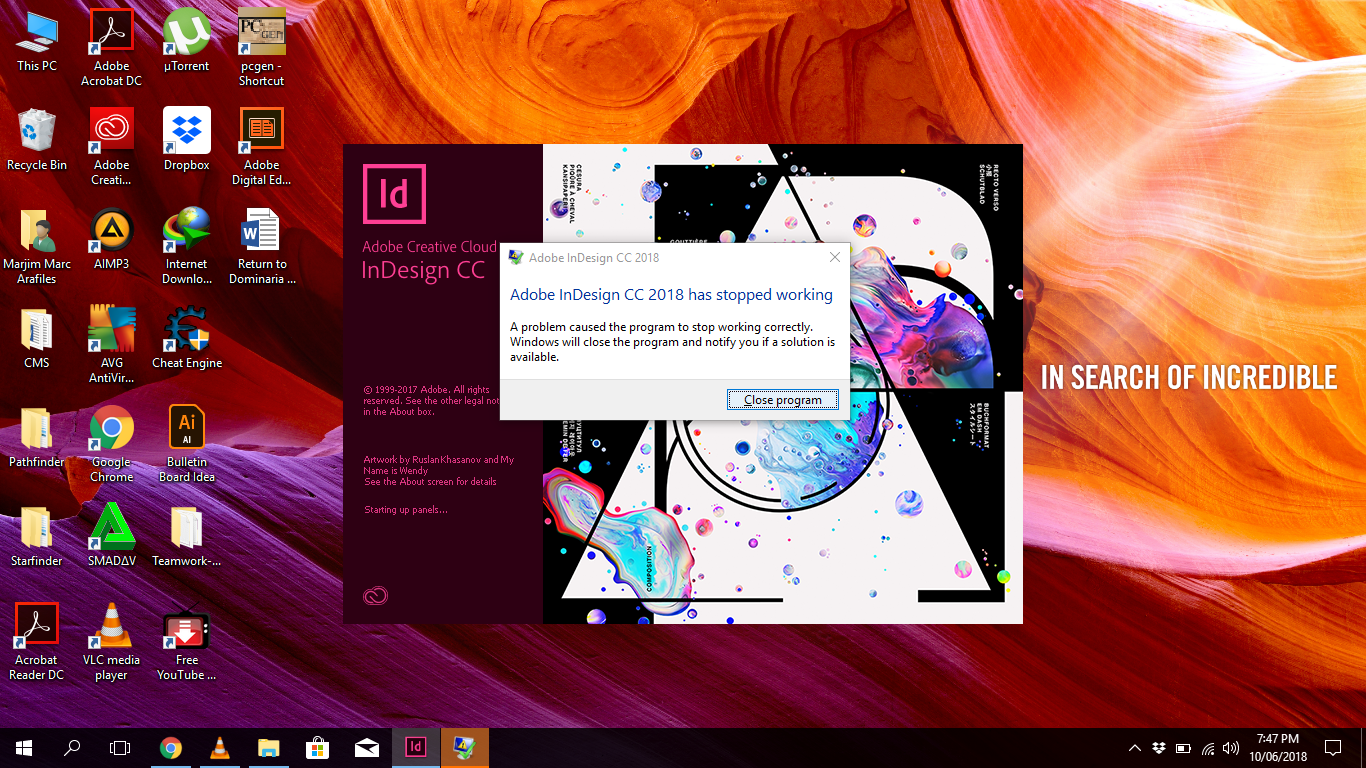This screenshot has height=768, width=1366.
Task: Open VLC from the taskbar
Action: tap(220, 748)
